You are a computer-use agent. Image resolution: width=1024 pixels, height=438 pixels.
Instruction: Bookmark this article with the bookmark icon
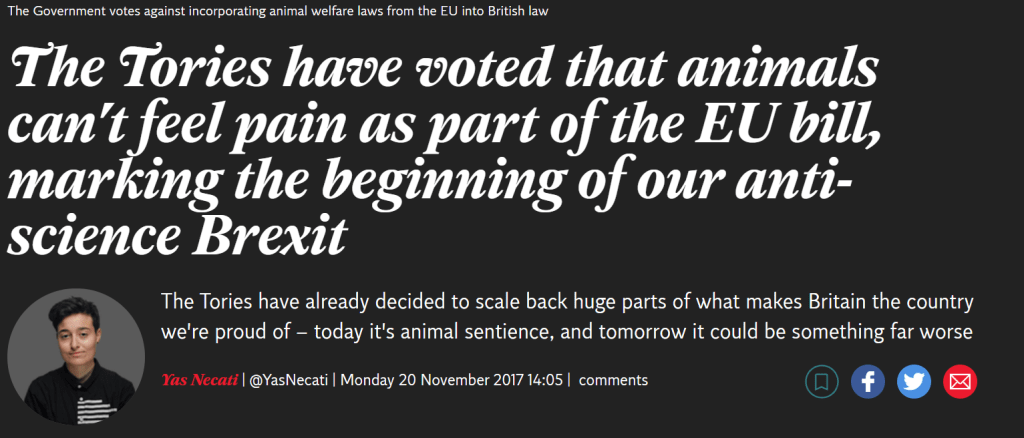tap(821, 381)
